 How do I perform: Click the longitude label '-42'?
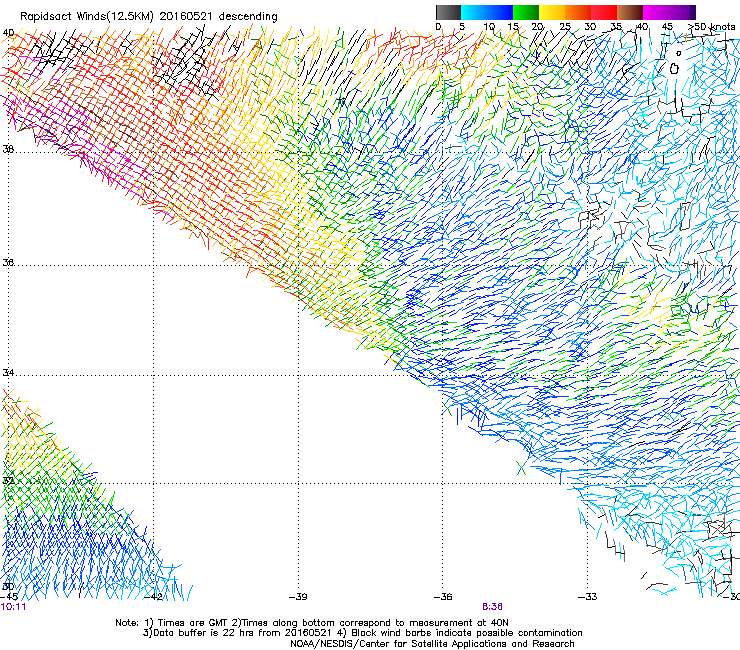[x=153, y=597]
